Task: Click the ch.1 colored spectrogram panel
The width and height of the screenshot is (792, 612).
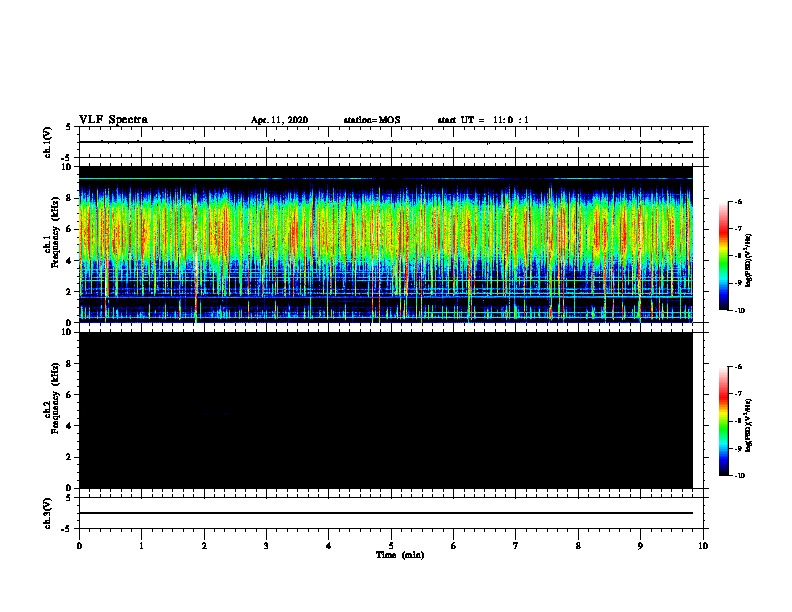Action: click(385, 244)
